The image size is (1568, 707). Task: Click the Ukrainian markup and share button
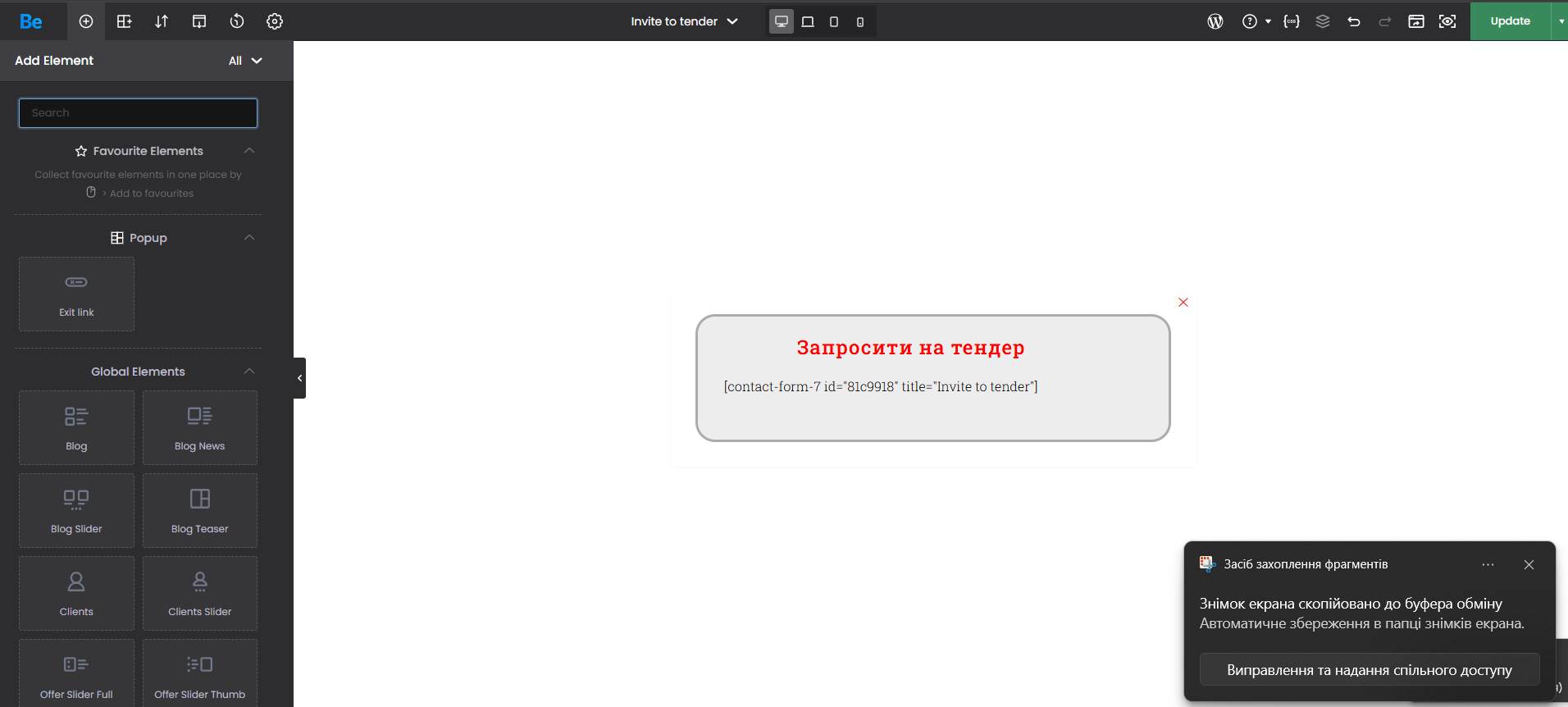(x=1369, y=670)
